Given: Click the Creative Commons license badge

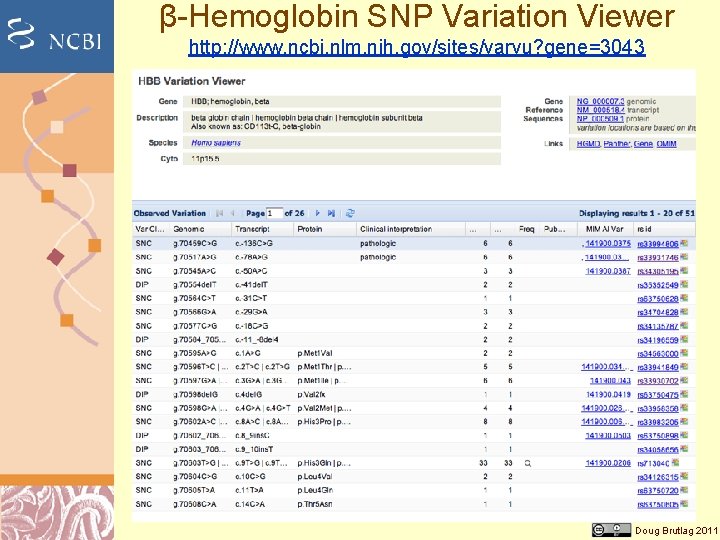Looking at the screenshot, I should click(x=611, y=530).
